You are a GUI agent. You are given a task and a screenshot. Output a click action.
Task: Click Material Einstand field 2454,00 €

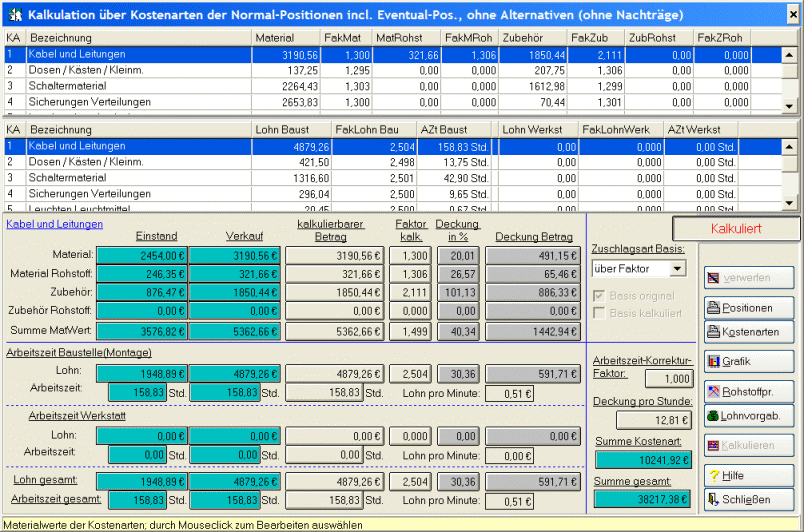click(x=142, y=256)
